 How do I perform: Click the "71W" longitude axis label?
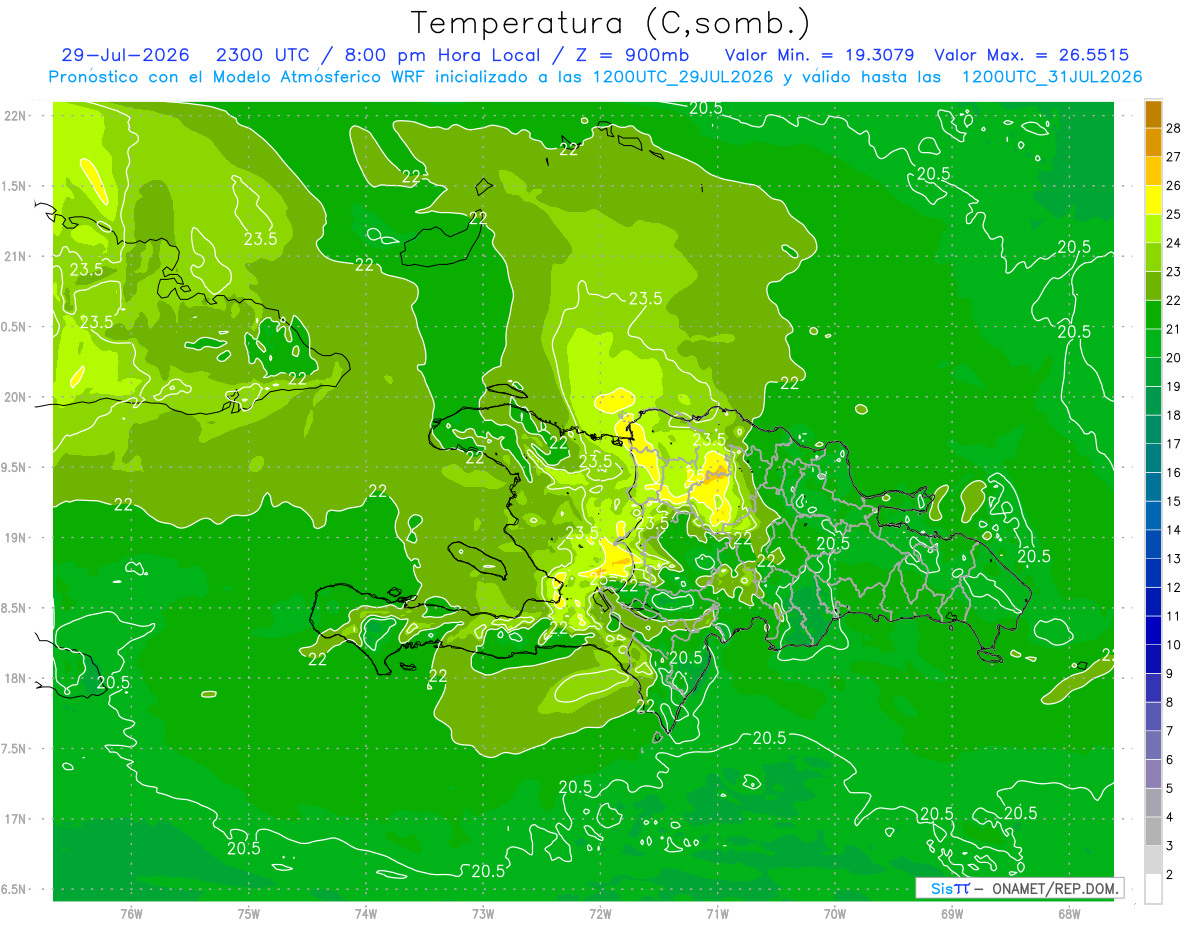[717, 913]
